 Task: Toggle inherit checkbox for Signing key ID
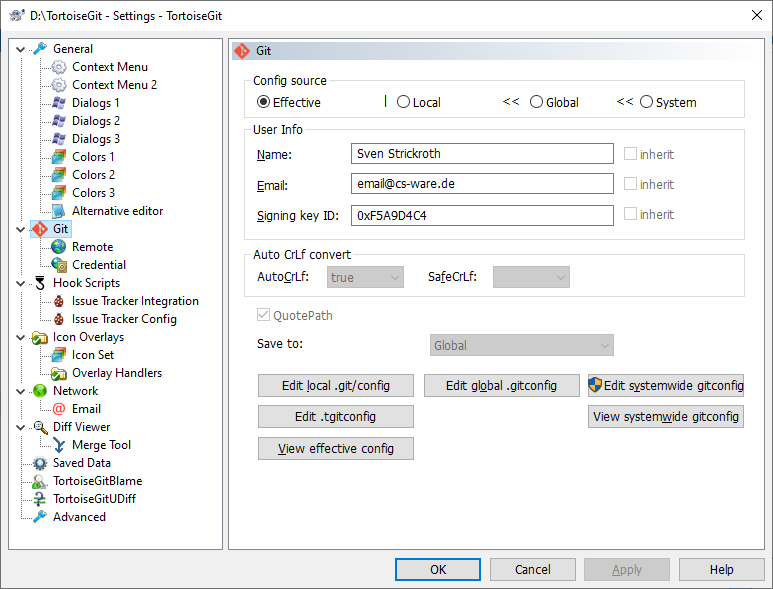(630, 214)
